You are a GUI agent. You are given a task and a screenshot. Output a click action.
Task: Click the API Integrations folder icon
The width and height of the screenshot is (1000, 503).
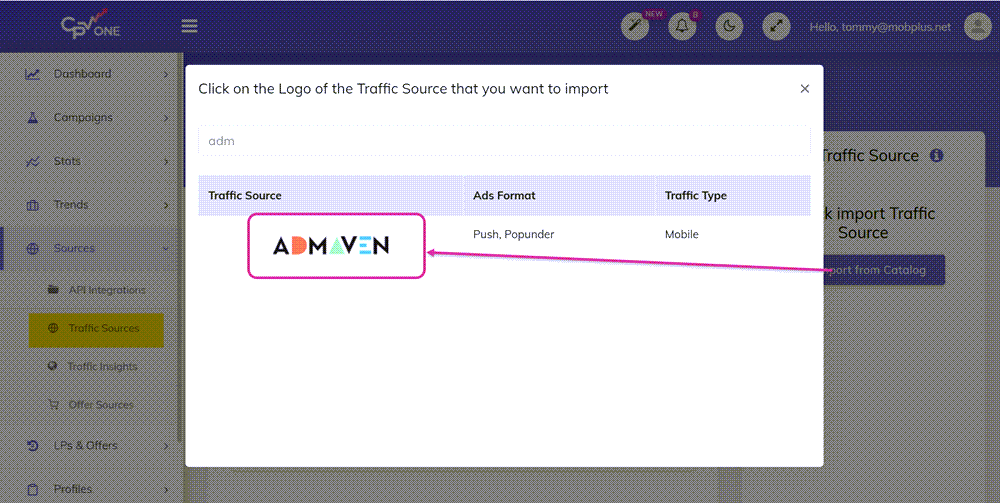(54, 289)
